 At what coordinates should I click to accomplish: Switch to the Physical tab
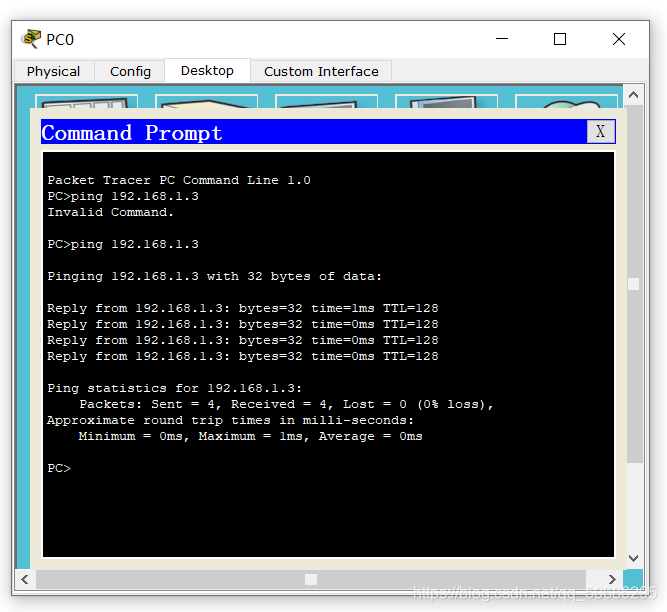coord(54,71)
